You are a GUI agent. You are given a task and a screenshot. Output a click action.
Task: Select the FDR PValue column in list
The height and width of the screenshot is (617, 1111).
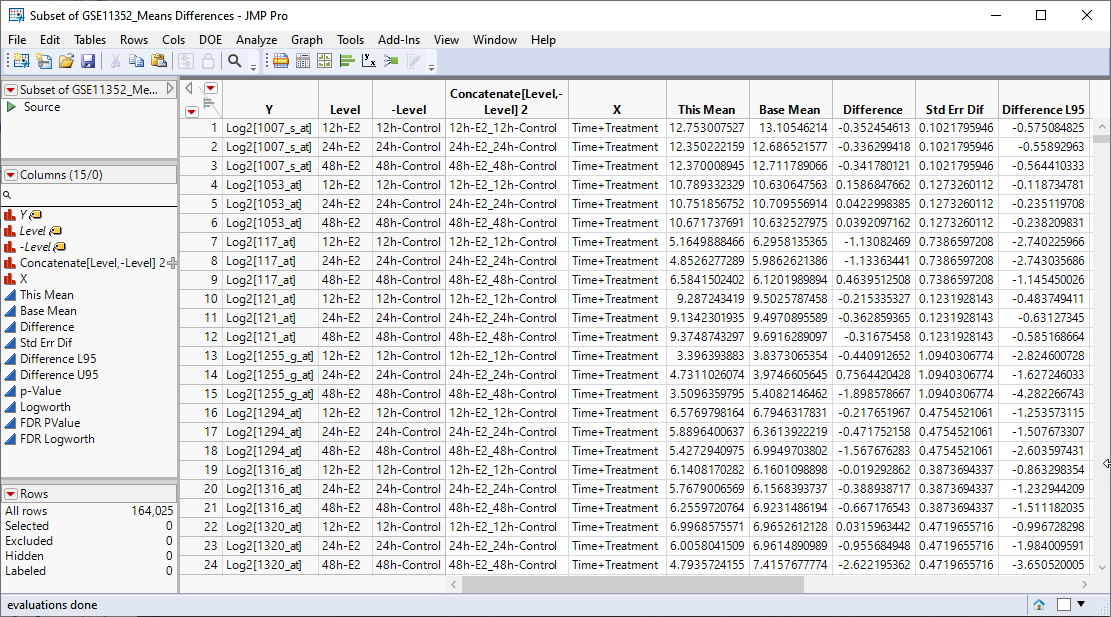coord(49,423)
